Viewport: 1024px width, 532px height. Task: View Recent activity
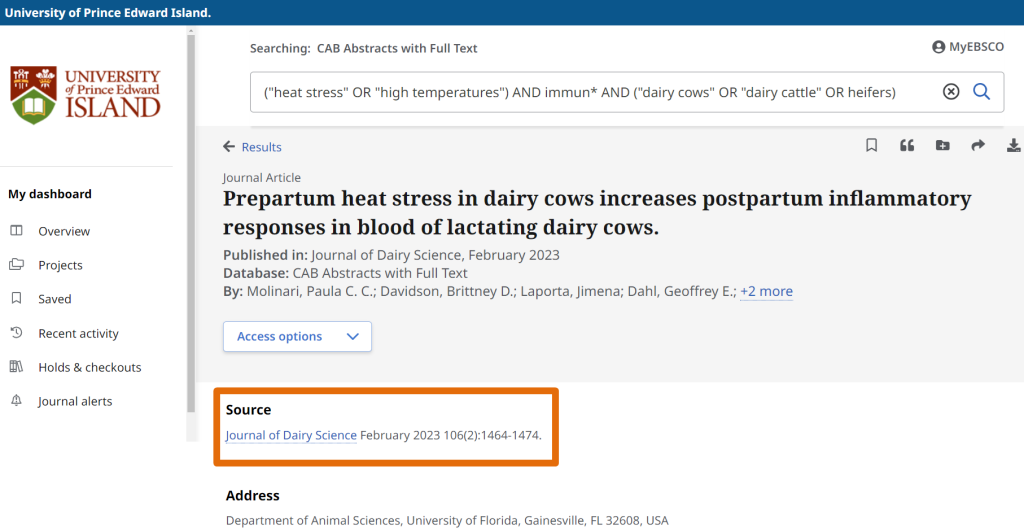78,333
